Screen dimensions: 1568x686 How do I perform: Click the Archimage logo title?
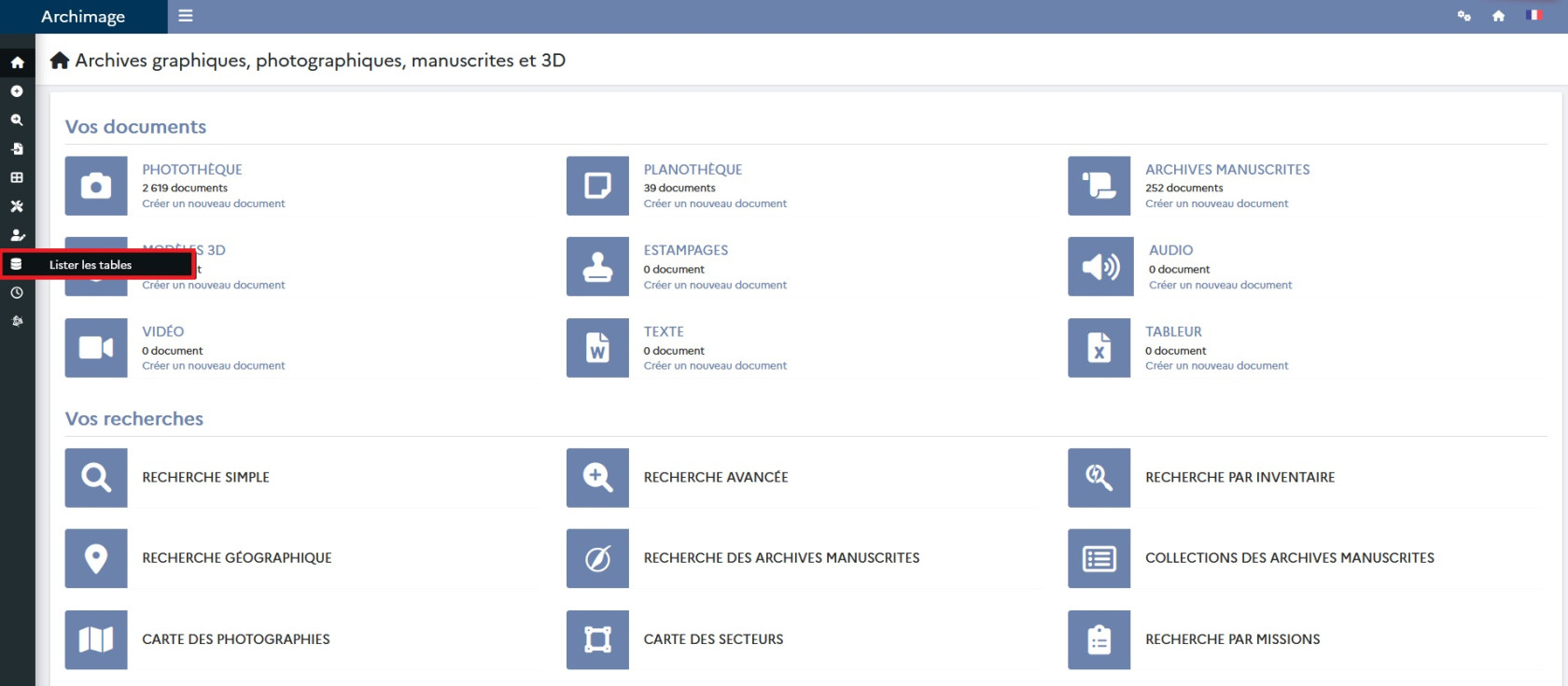pos(83,17)
